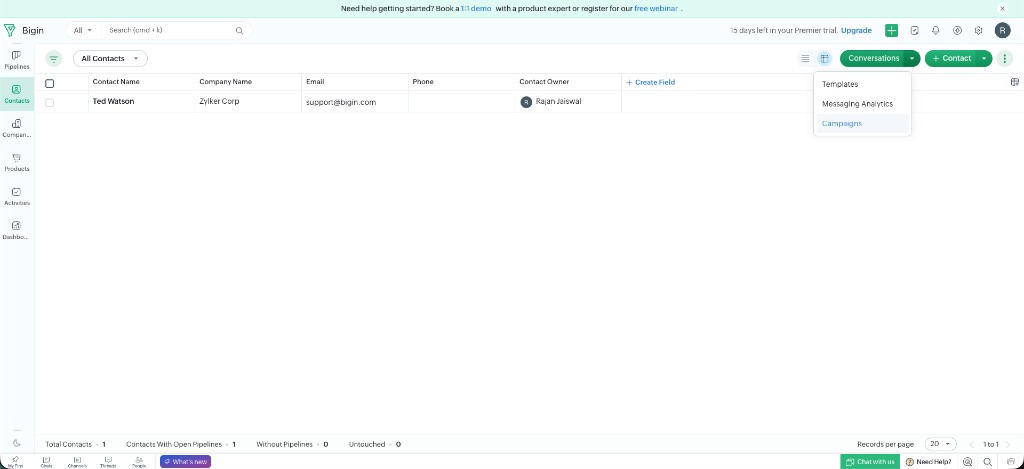1024x469 pixels.
Task: Open the three-dot more options menu
Action: point(1004,59)
